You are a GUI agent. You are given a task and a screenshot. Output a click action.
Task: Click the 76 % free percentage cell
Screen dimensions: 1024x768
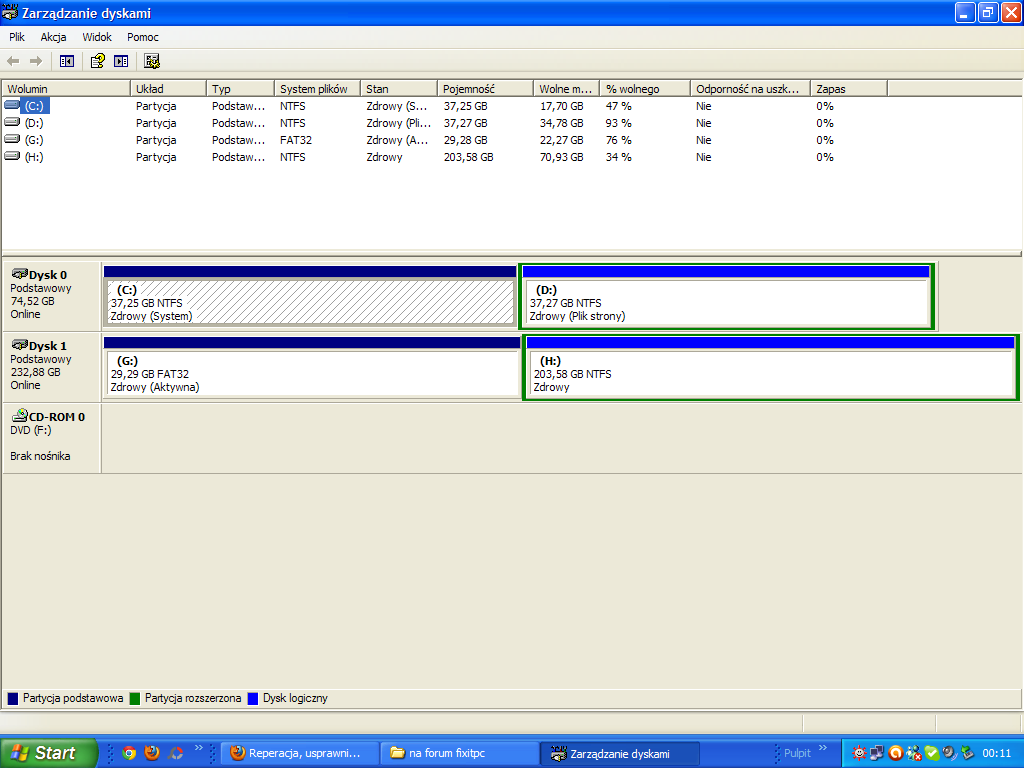618,140
